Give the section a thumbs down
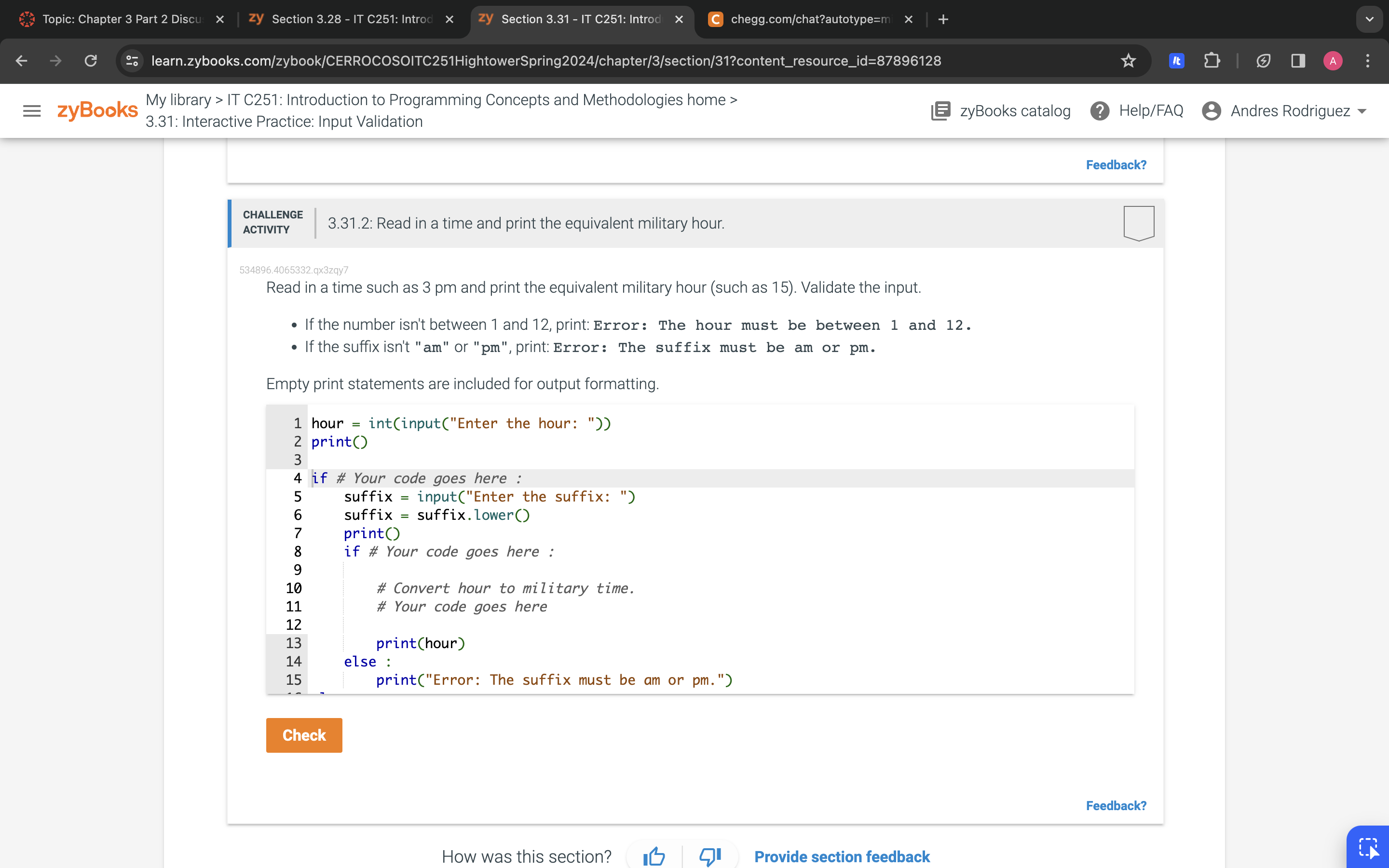Screen dimensions: 1389x868 point(710,856)
